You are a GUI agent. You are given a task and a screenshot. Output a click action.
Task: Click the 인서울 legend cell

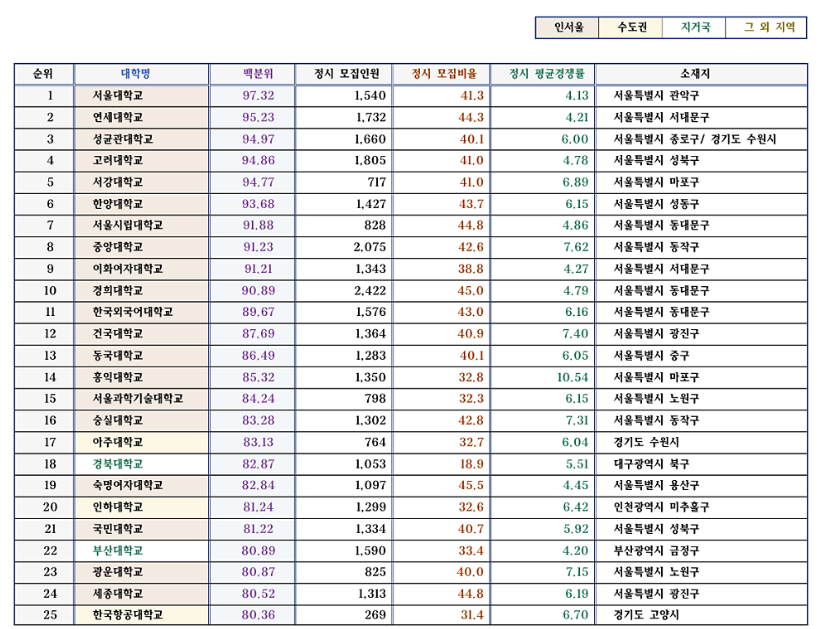pyautogui.click(x=567, y=27)
